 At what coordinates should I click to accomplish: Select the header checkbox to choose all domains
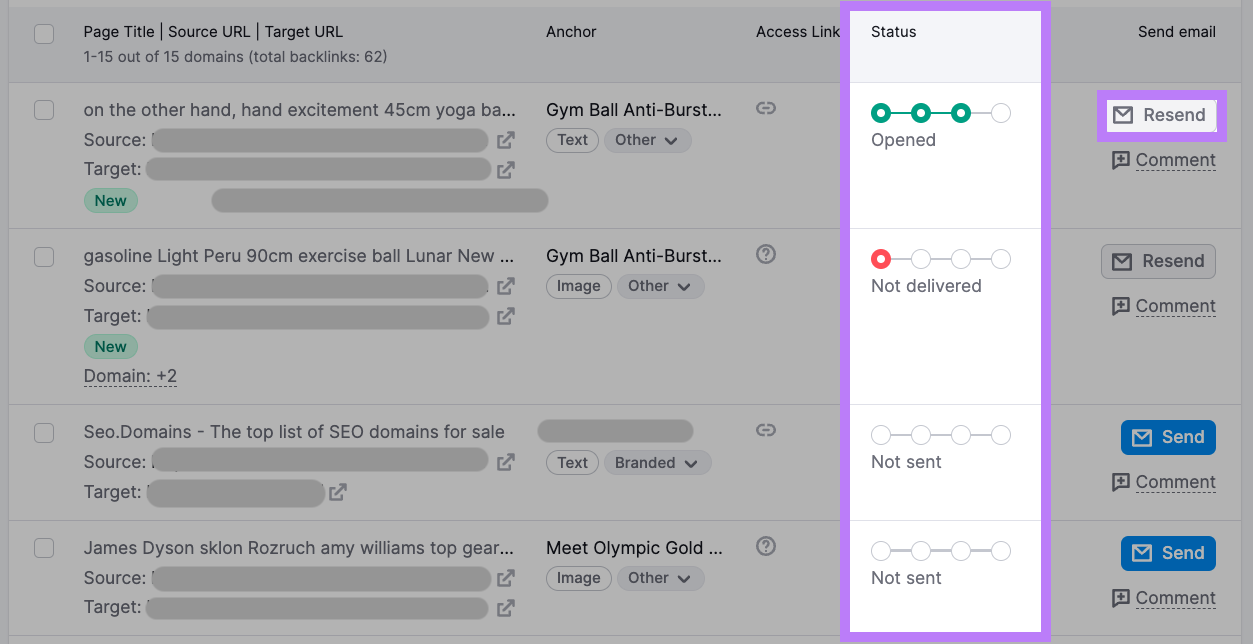(x=44, y=33)
